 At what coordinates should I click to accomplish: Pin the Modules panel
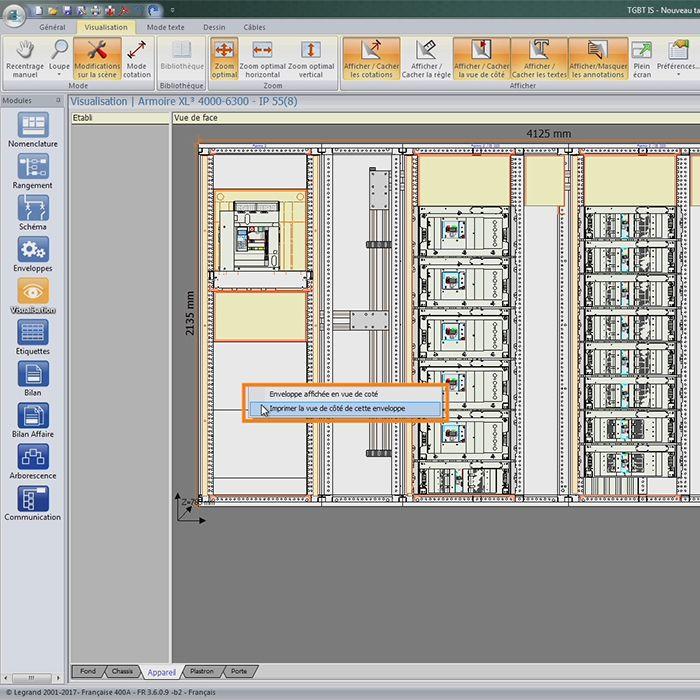pyautogui.click(x=58, y=100)
